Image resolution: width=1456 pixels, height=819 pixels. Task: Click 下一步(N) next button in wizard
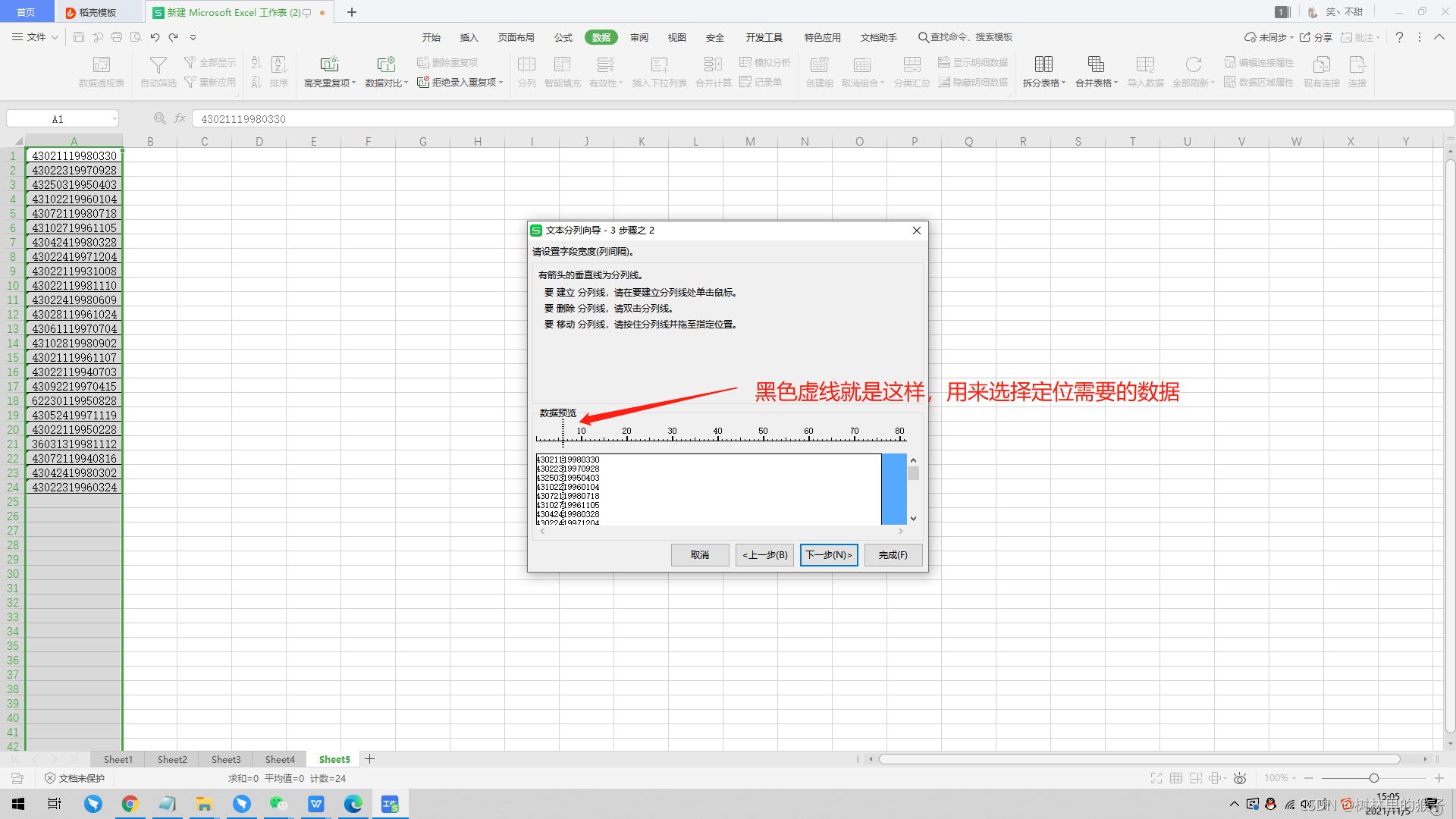coord(829,555)
